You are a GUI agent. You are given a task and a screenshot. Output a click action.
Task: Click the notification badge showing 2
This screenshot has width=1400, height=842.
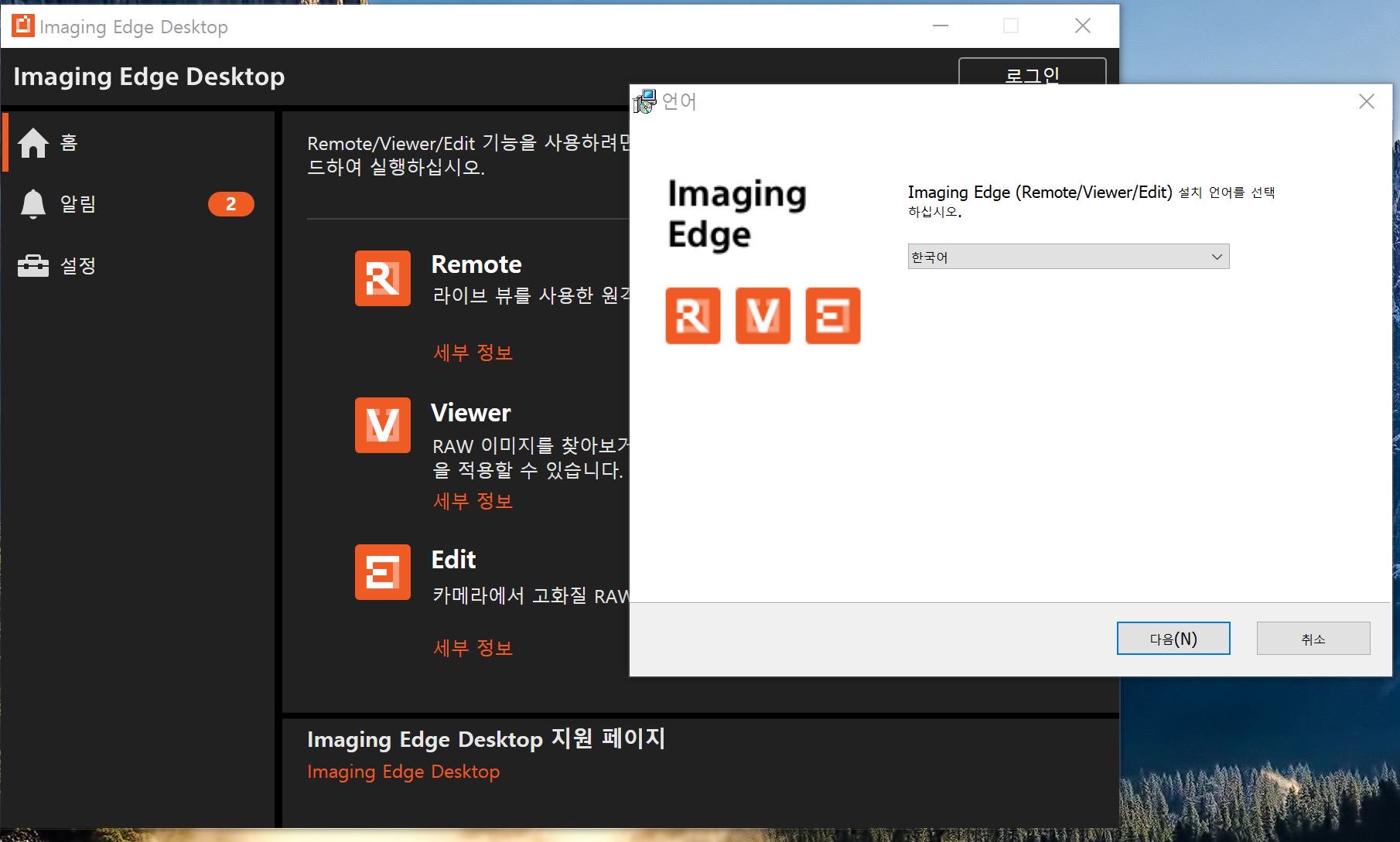[x=230, y=204]
